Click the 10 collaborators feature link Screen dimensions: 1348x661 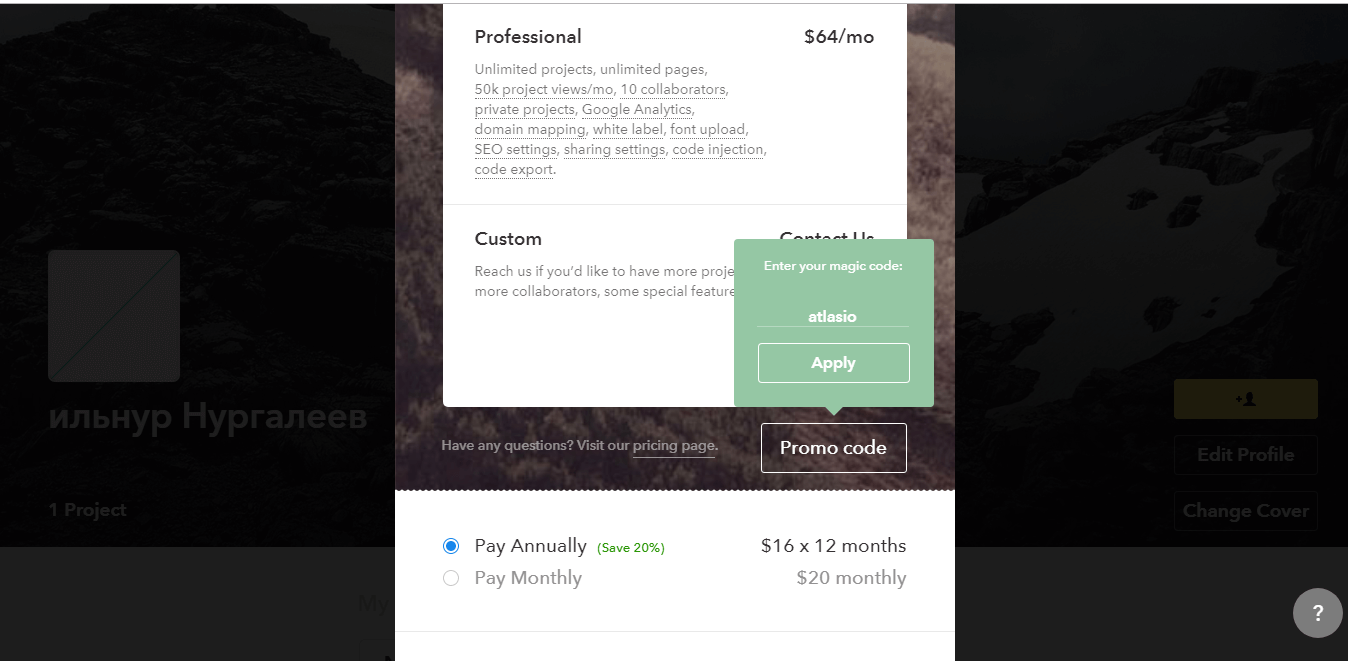[672, 90]
